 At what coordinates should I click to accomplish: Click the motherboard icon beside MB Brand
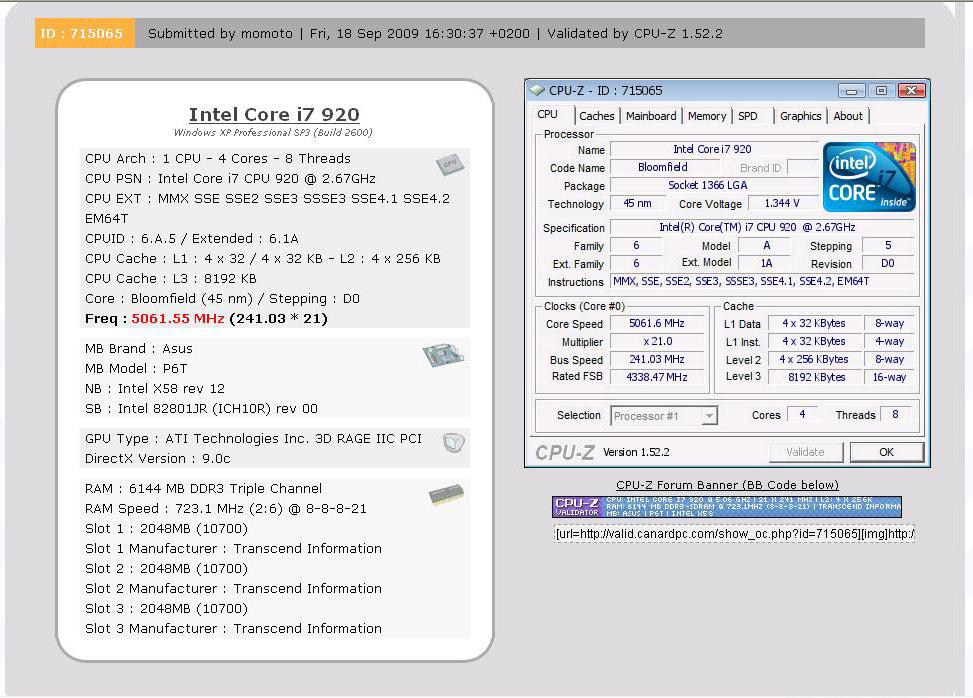(x=443, y=356)
